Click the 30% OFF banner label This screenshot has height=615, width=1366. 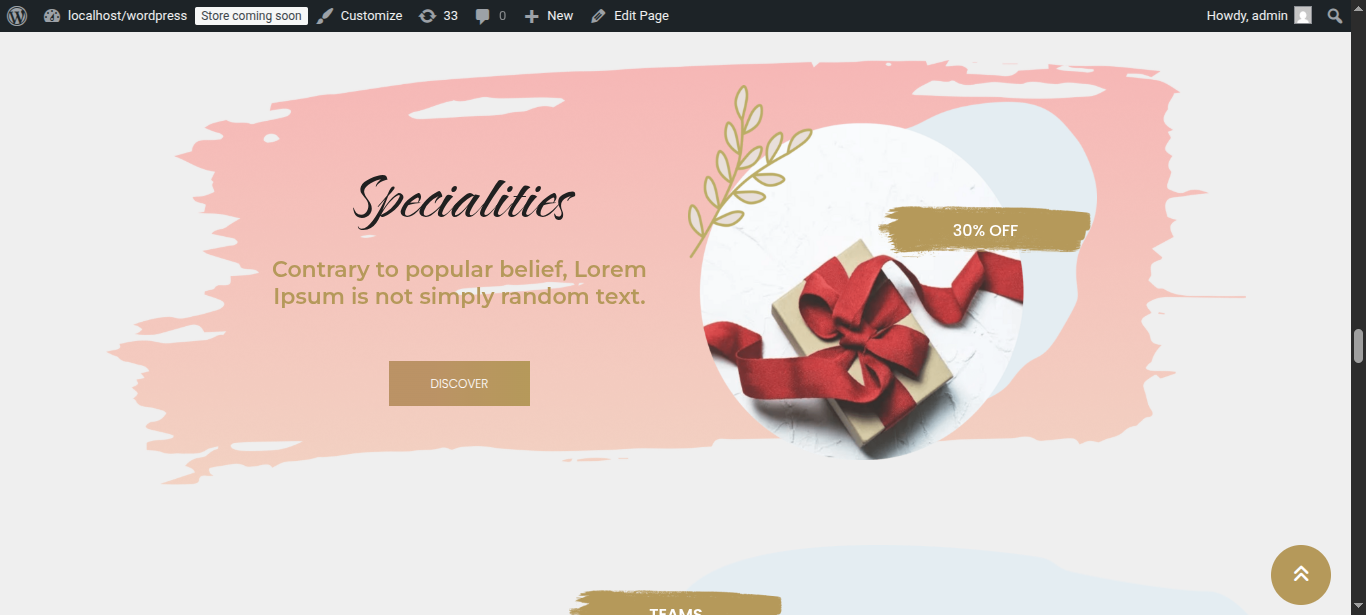(x=985, y=231)
